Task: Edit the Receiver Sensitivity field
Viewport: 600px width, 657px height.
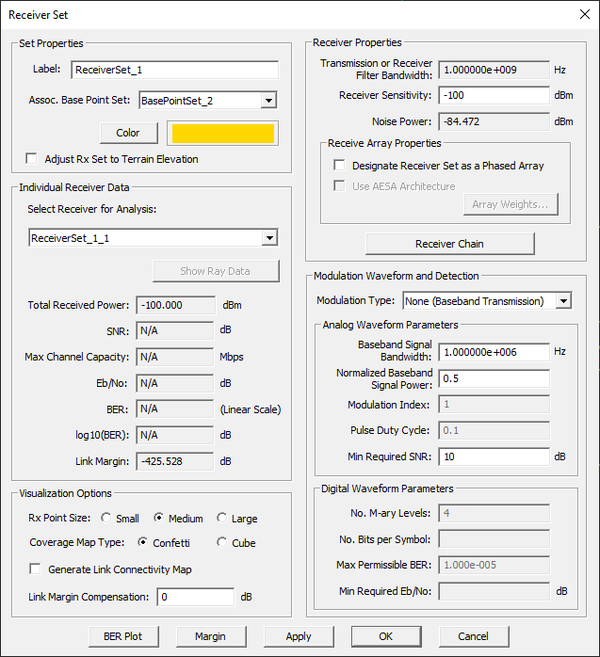Action: (494, 96)
